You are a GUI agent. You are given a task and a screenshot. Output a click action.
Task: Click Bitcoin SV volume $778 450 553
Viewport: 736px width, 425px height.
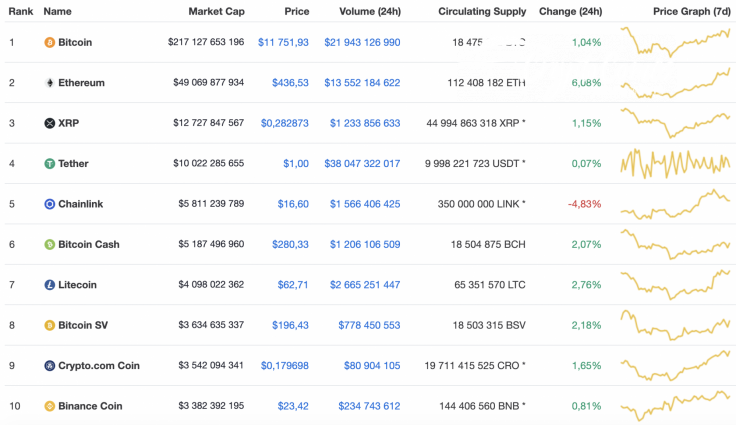coord(369,325)
